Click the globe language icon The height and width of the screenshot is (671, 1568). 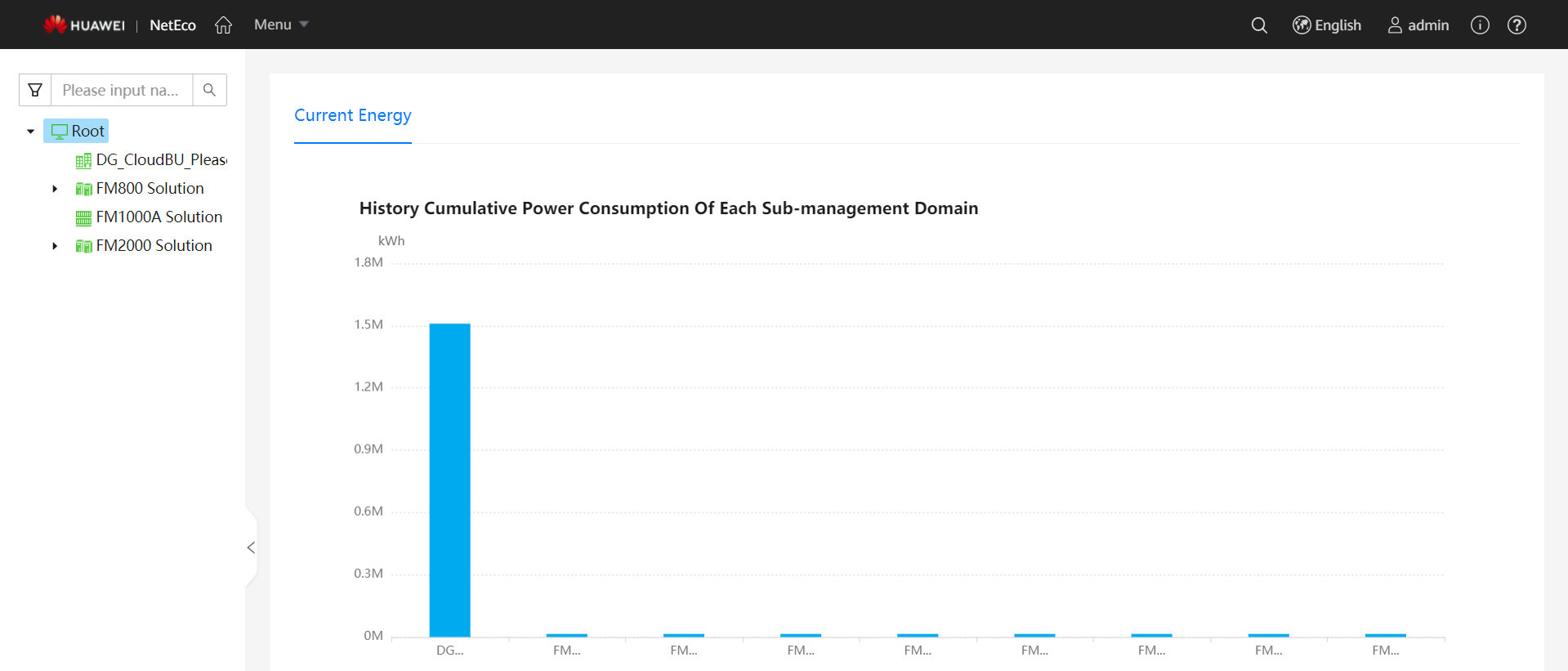point(1302,25)
